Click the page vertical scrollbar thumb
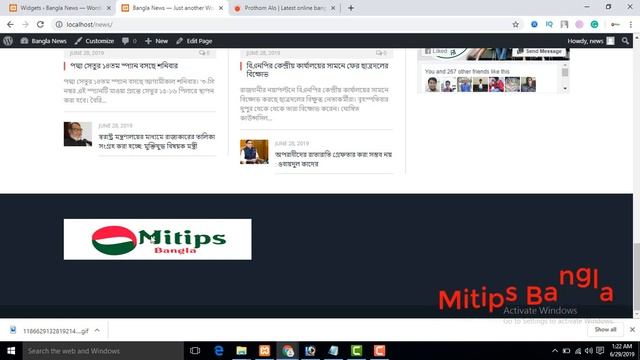The height and width of the screenshot is (360, 640). coord(636,276)
